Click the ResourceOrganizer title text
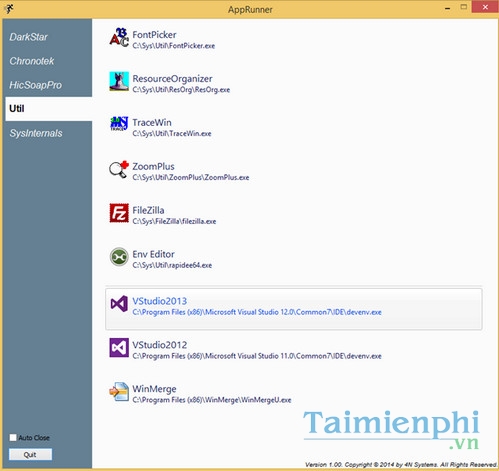 coord(172,79)
